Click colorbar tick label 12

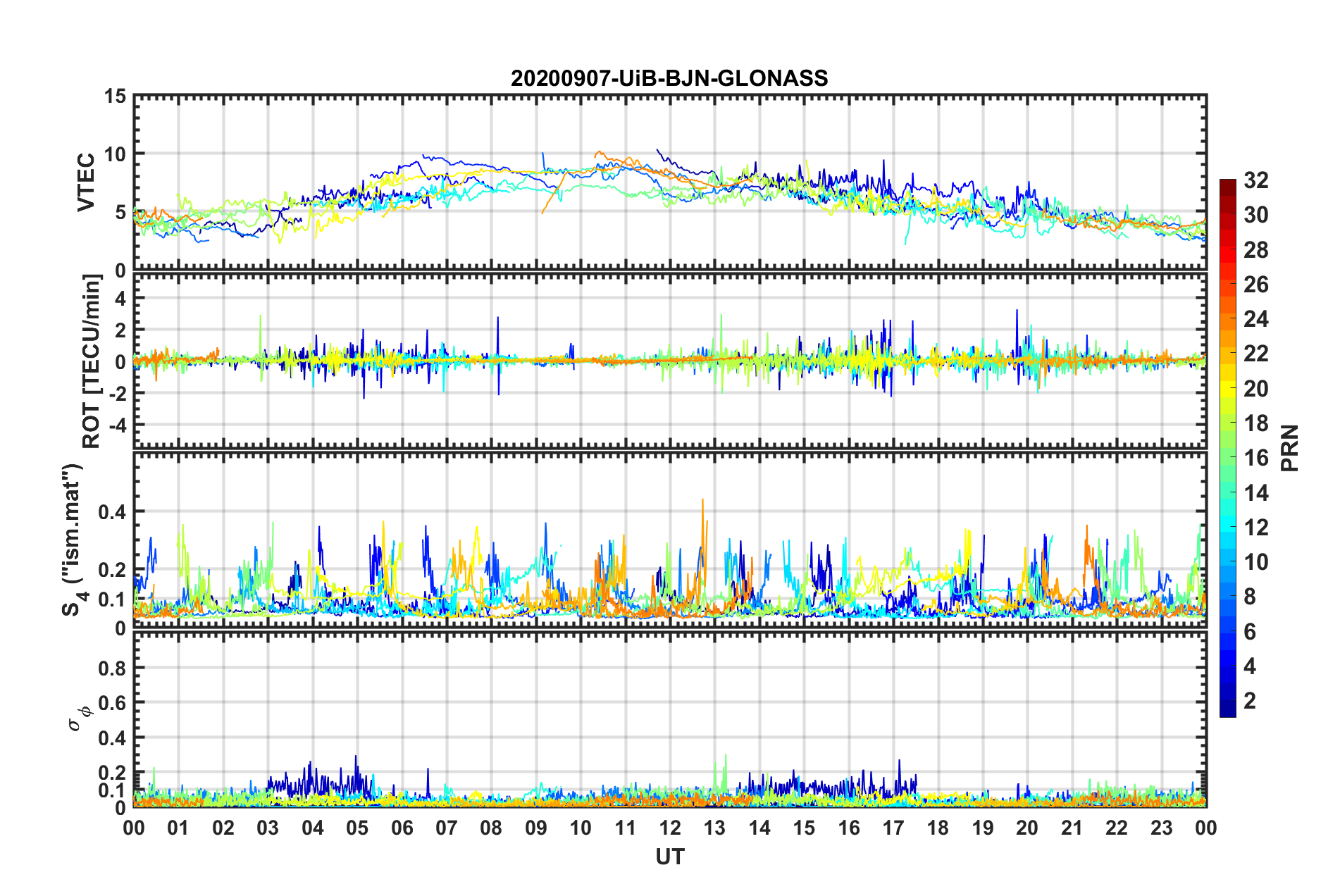pos(1255,528)
